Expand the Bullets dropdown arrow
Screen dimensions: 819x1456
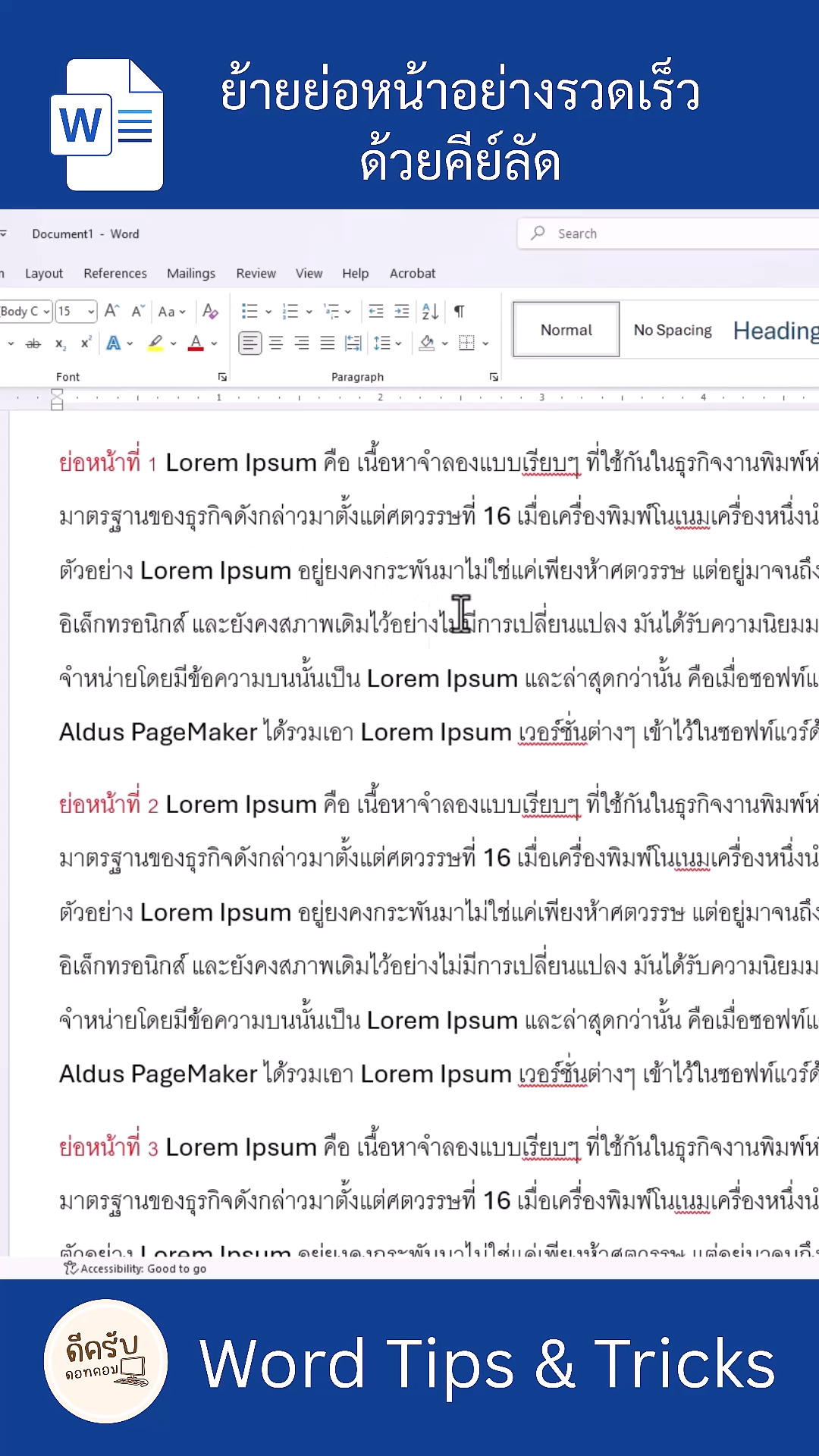click(x=268, y=312)
